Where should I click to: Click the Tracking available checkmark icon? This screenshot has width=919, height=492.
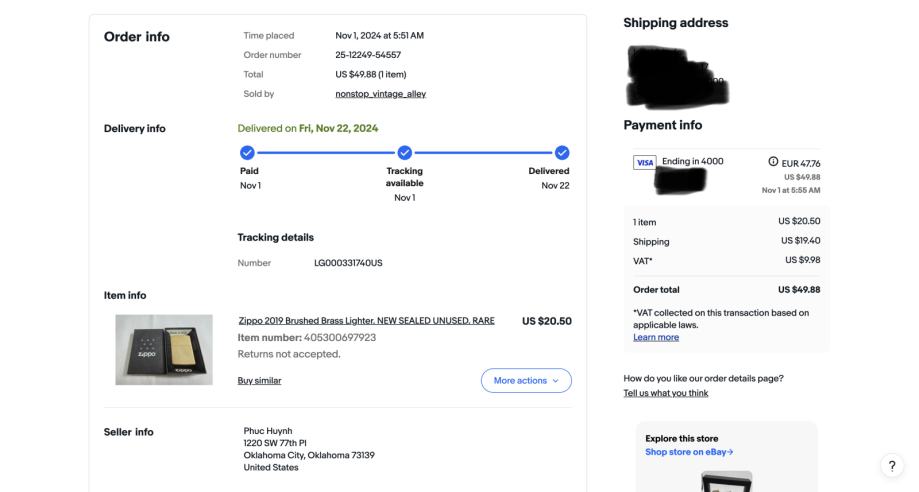pyautogui.click(x=404, y=153)
